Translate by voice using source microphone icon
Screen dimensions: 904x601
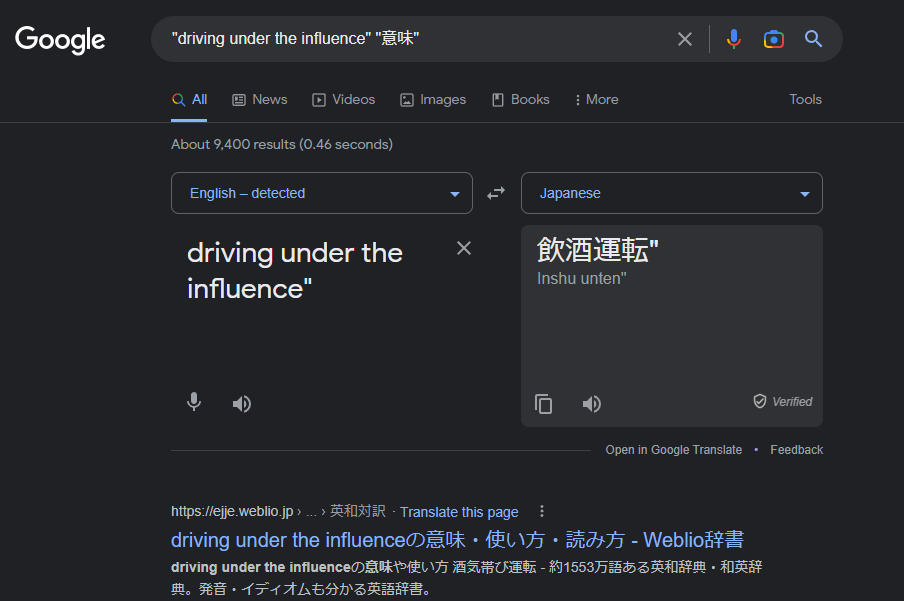[x=194, y=402]
